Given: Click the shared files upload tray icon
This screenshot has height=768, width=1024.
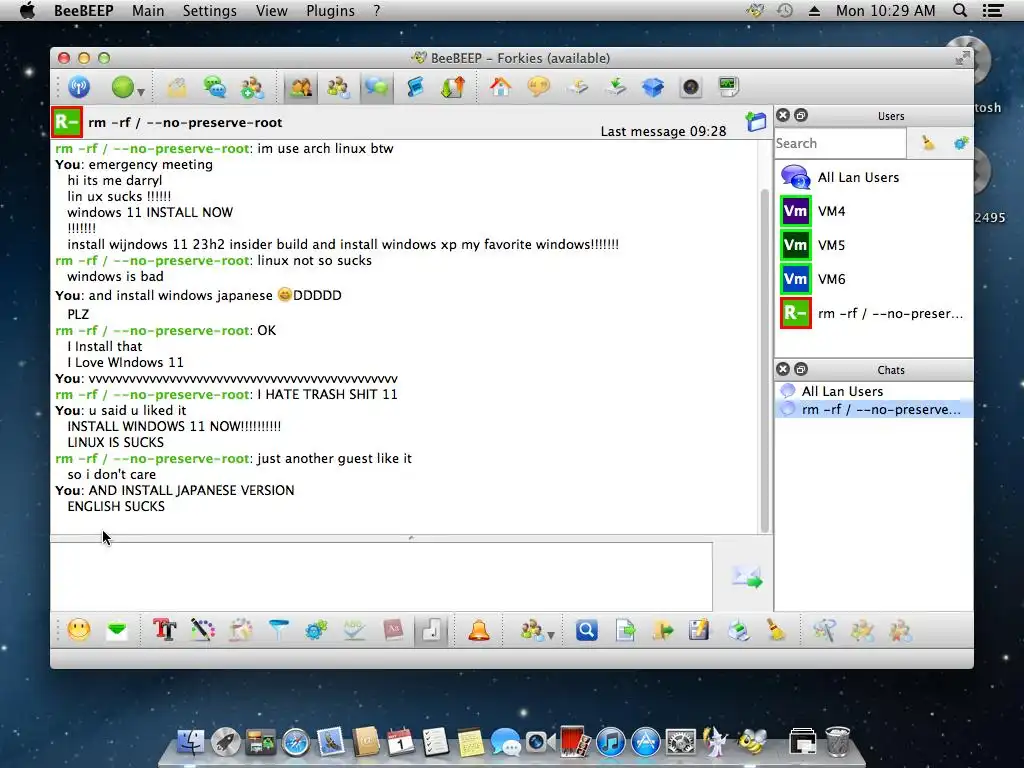Looking at the screenshot, I should pos(577,87).
